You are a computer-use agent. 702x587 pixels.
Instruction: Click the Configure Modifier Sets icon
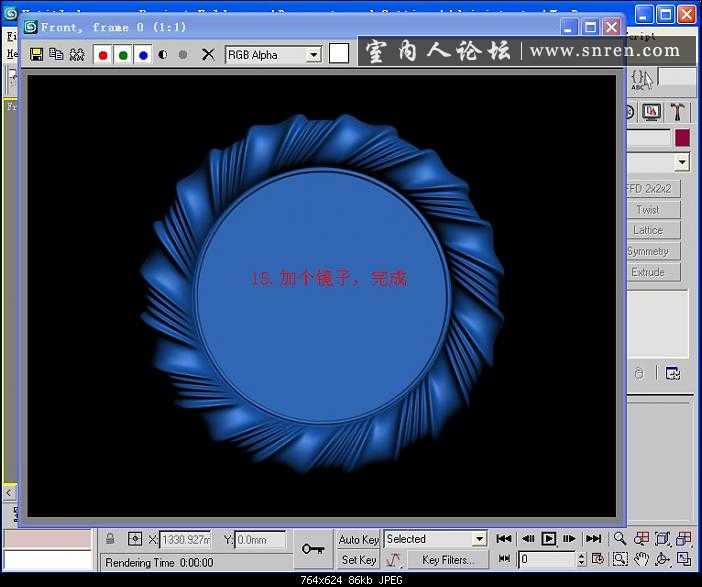[673, 373]
